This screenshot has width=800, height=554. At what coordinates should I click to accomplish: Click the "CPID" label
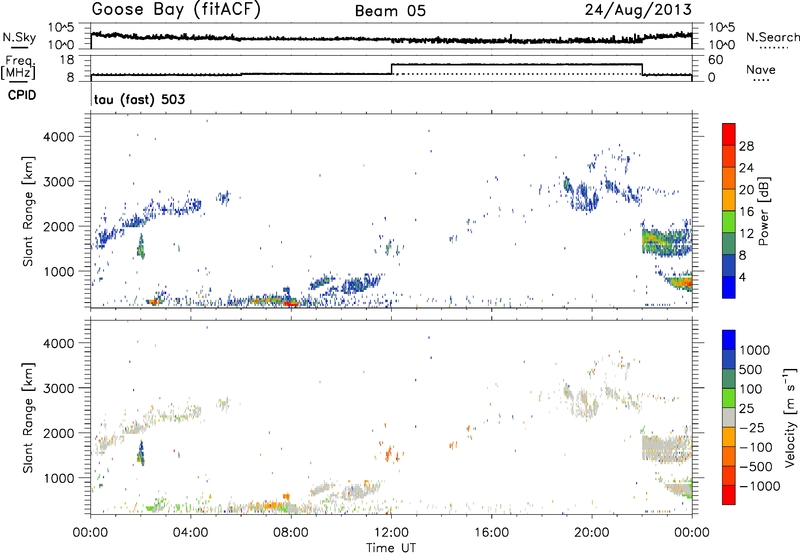click(x=22, y=95)
